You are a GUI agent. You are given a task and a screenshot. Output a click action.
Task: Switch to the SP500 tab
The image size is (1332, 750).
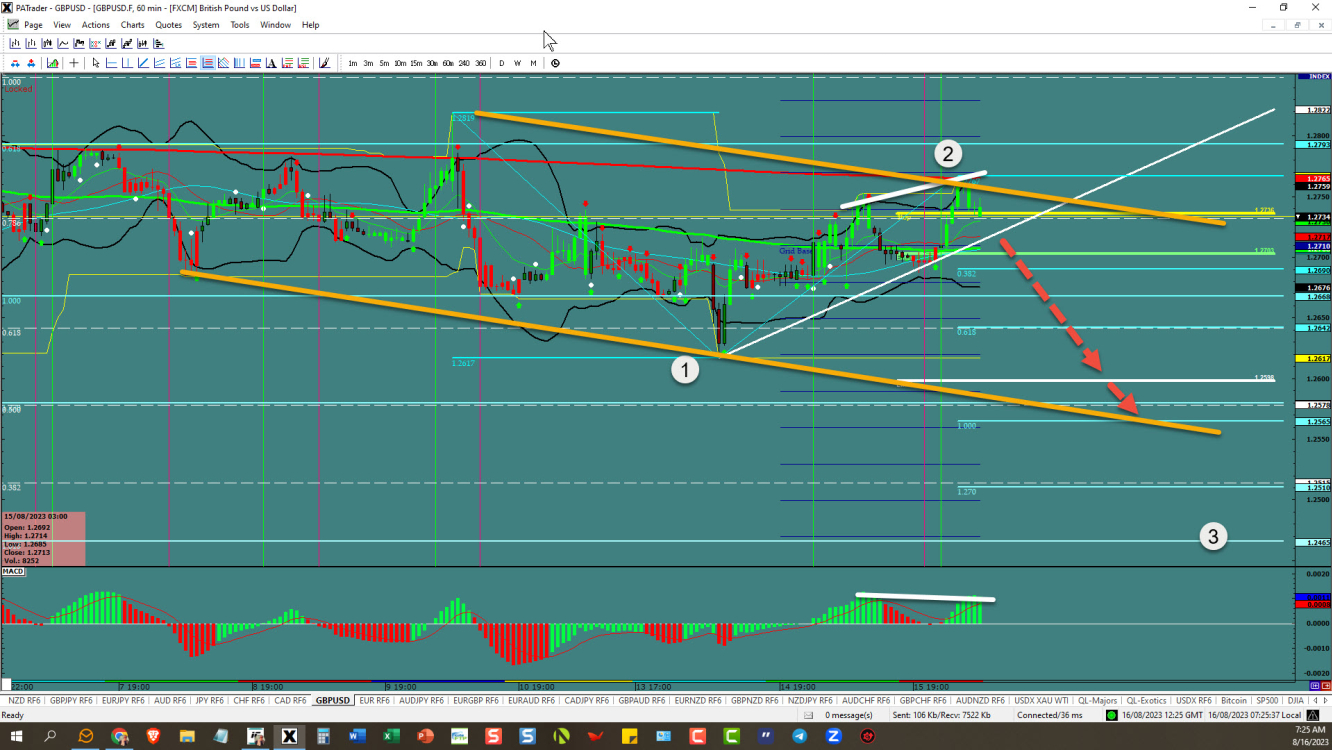pyautogui.click(x=1267, y=700)
